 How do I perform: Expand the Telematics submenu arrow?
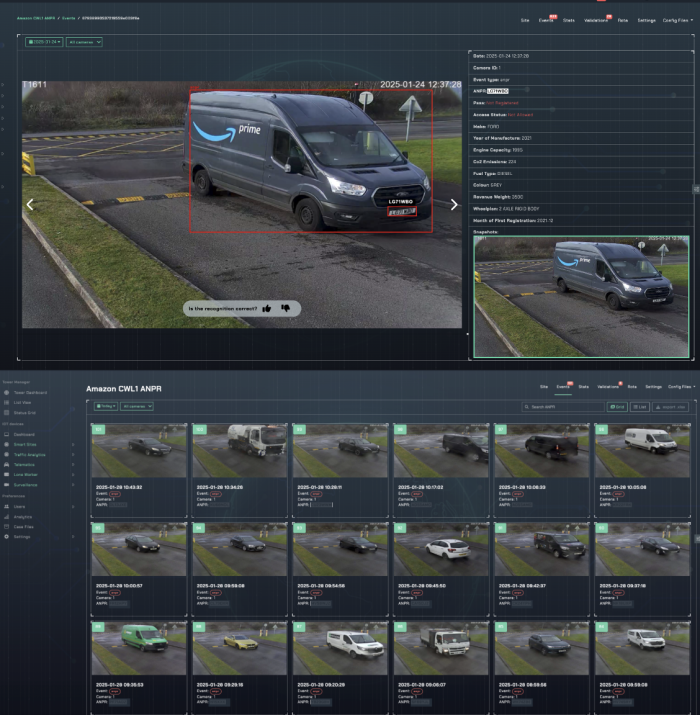(73, 465)
